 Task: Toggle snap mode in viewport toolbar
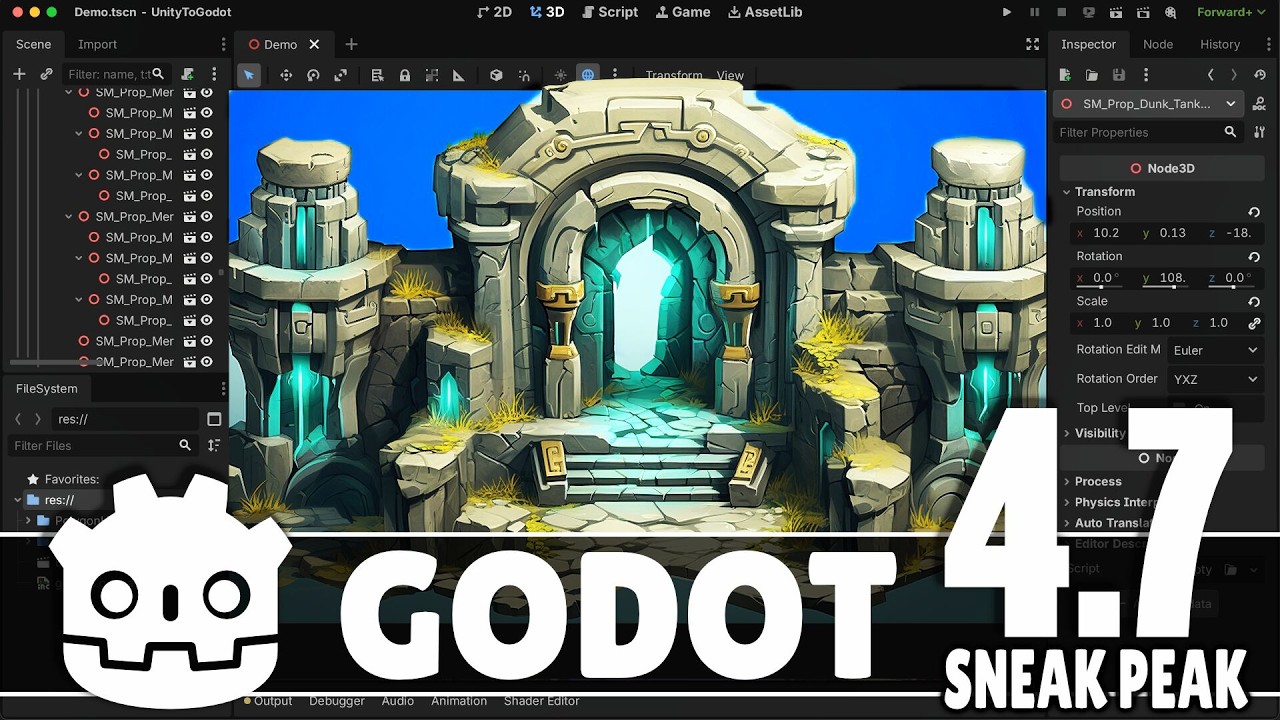(x=523, y=75)
